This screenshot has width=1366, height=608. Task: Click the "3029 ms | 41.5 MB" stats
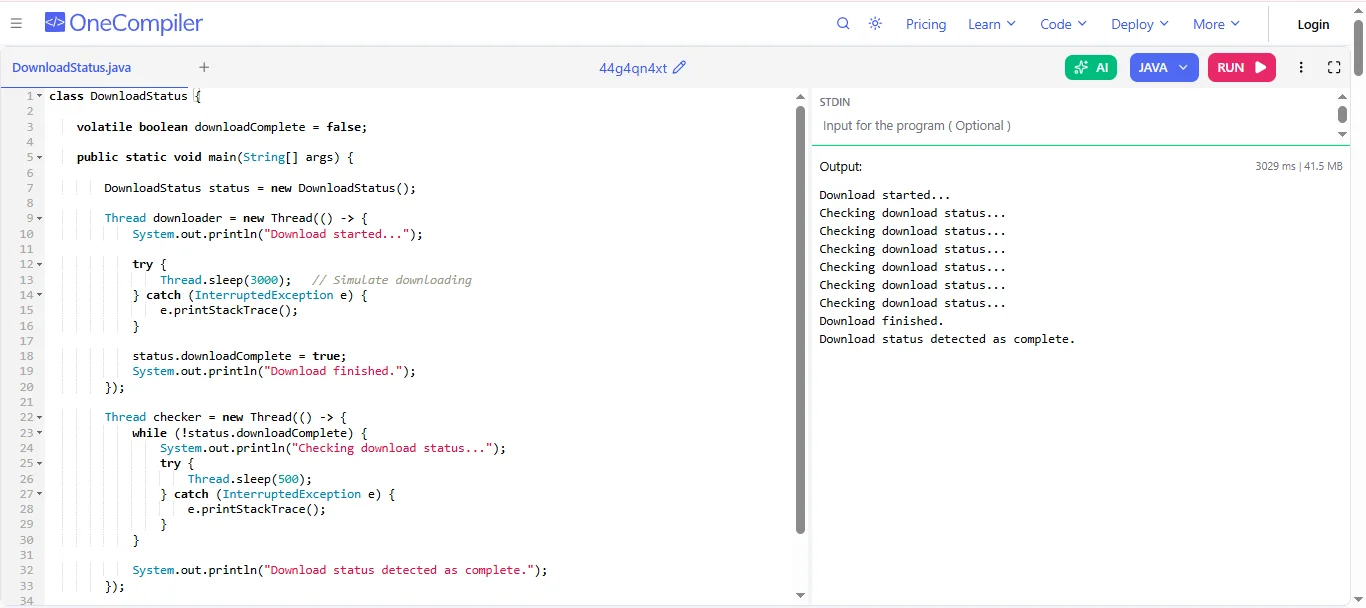click(1298, 166)
